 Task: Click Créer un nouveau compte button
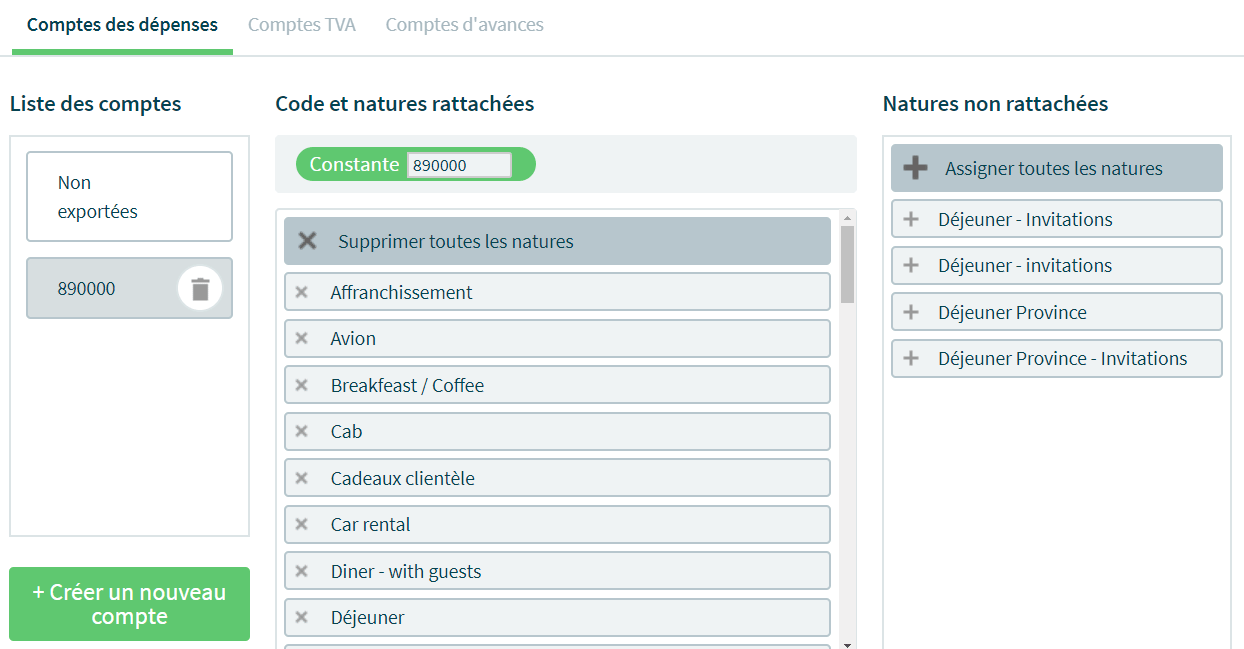click(x=130, y=604)
